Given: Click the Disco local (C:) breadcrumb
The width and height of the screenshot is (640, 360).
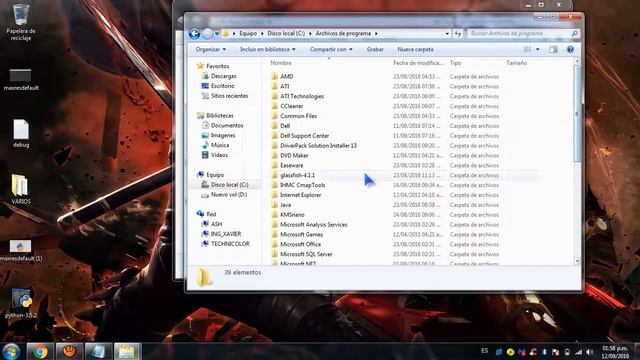Looking at the screenshot, I should 286,33.
